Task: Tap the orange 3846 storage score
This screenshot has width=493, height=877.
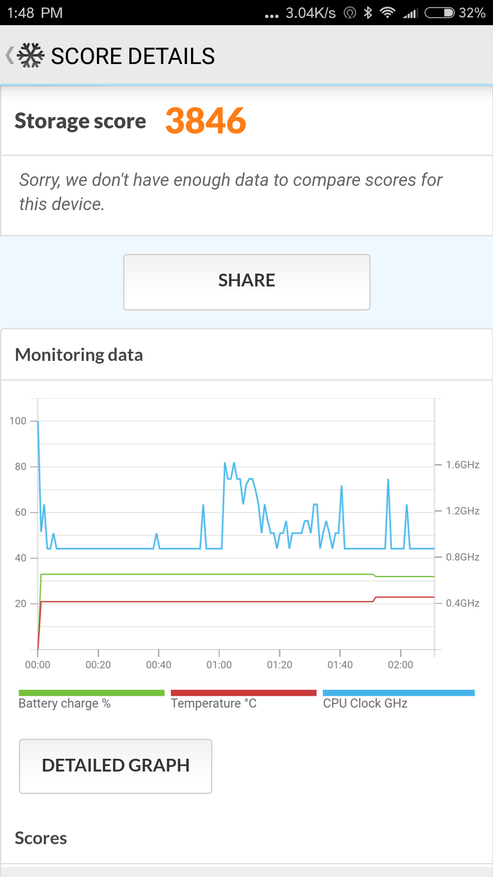Action: click(x=206, y=120)
